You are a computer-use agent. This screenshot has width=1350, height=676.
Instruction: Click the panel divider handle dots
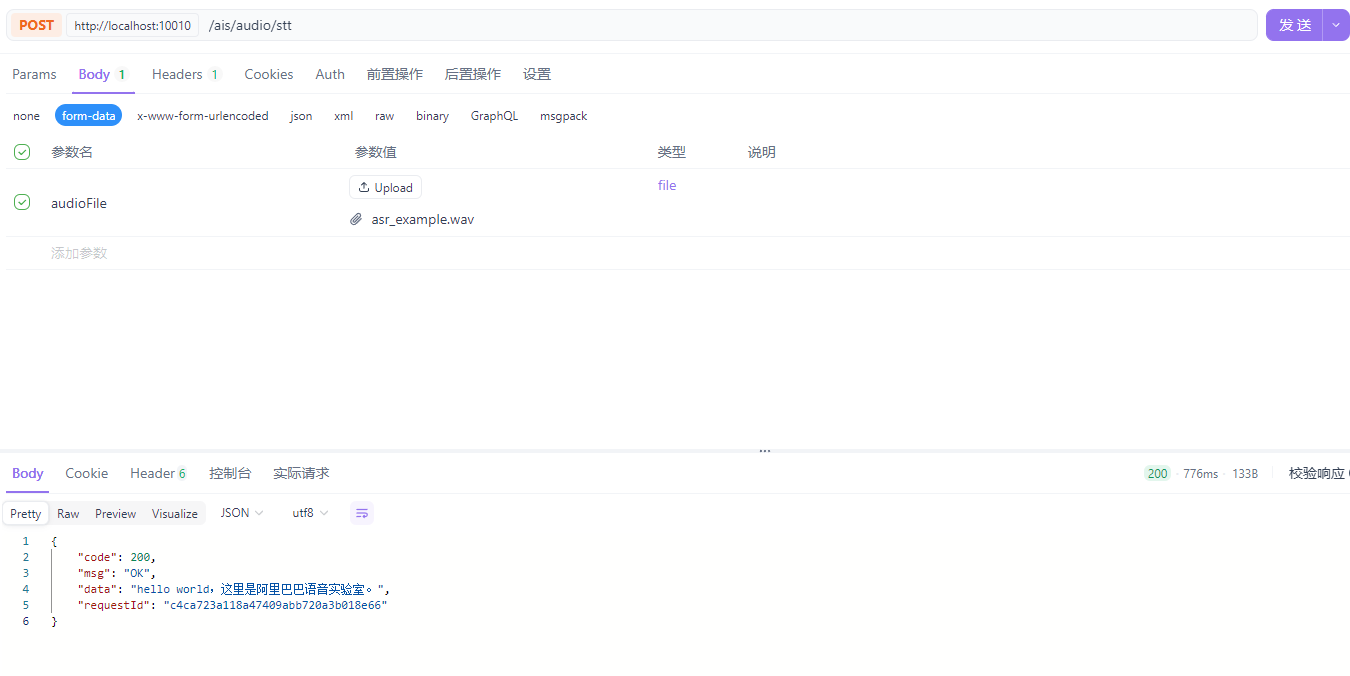coord(764,451)
